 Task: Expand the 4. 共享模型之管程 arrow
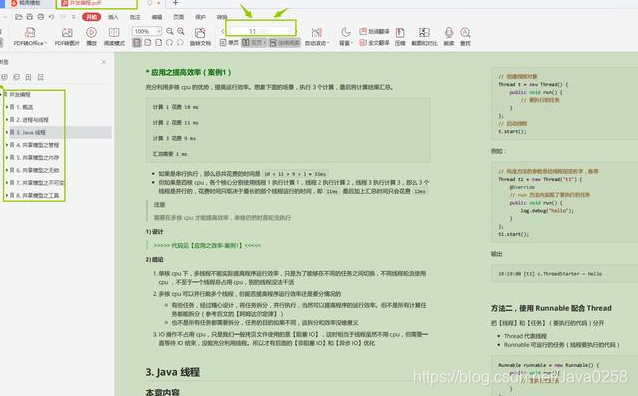[7, 145]
